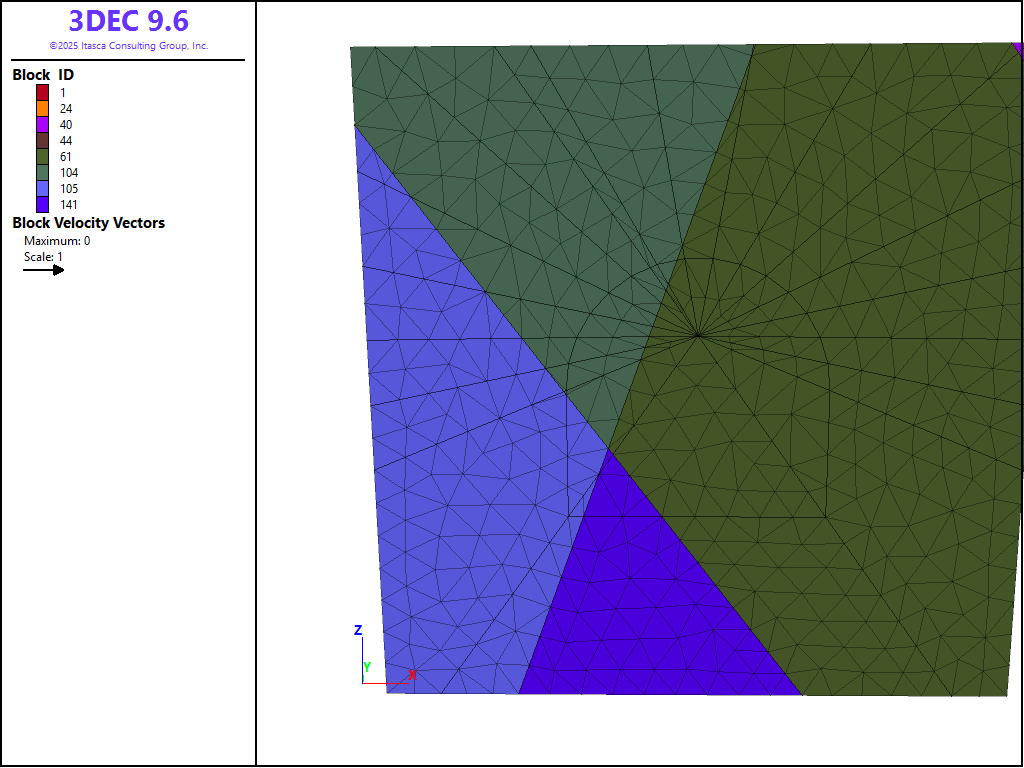
Task: Click the purple swatch for Block ID 40
Action: click(43, 124)
